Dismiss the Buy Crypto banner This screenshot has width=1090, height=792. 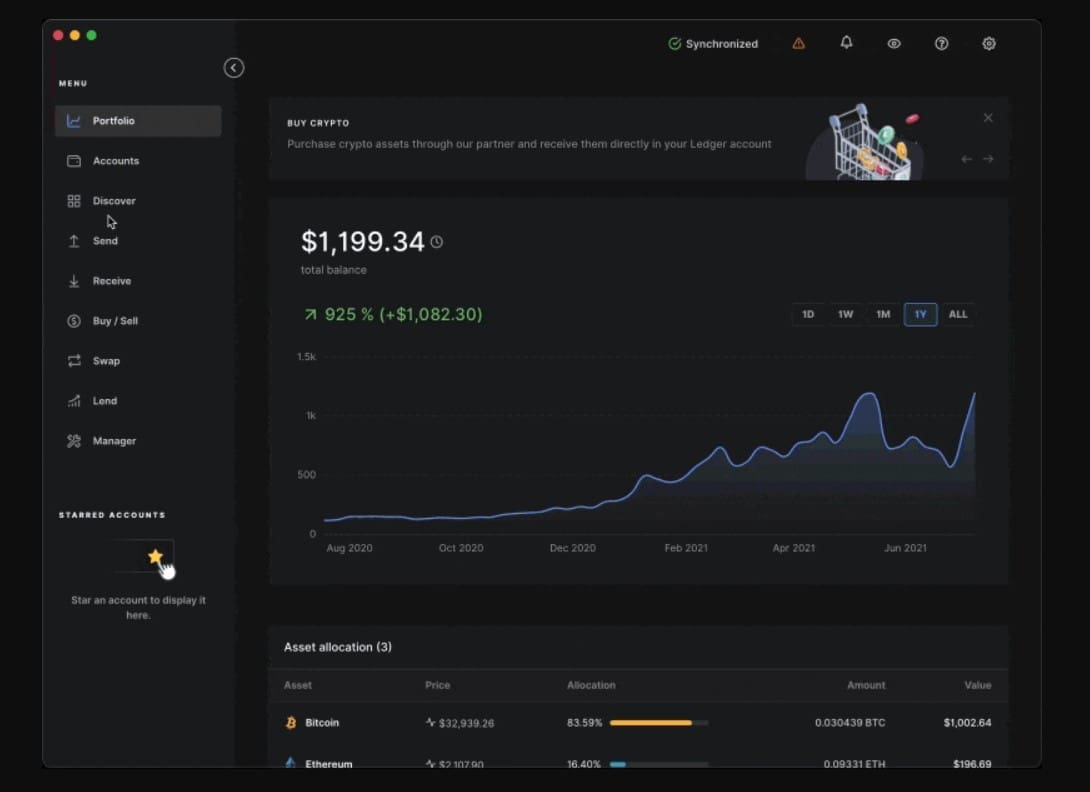coord(988,117)
